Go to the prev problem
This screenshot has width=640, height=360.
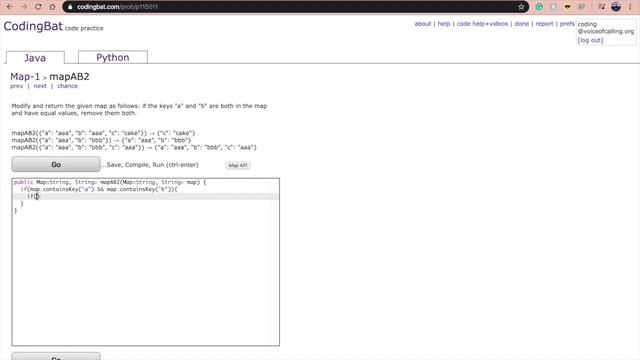[x=16, y=86]
